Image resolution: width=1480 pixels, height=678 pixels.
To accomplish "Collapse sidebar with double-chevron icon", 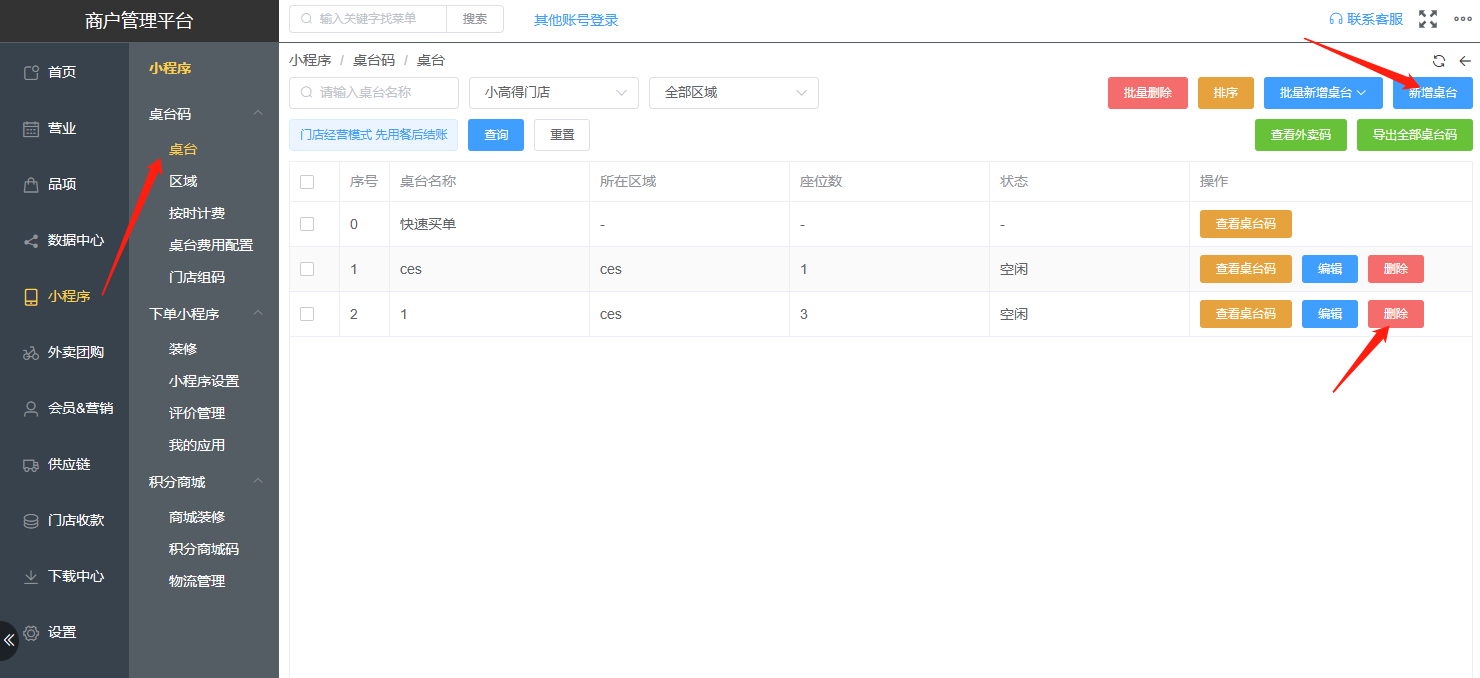I will click(x=9, y=640).
